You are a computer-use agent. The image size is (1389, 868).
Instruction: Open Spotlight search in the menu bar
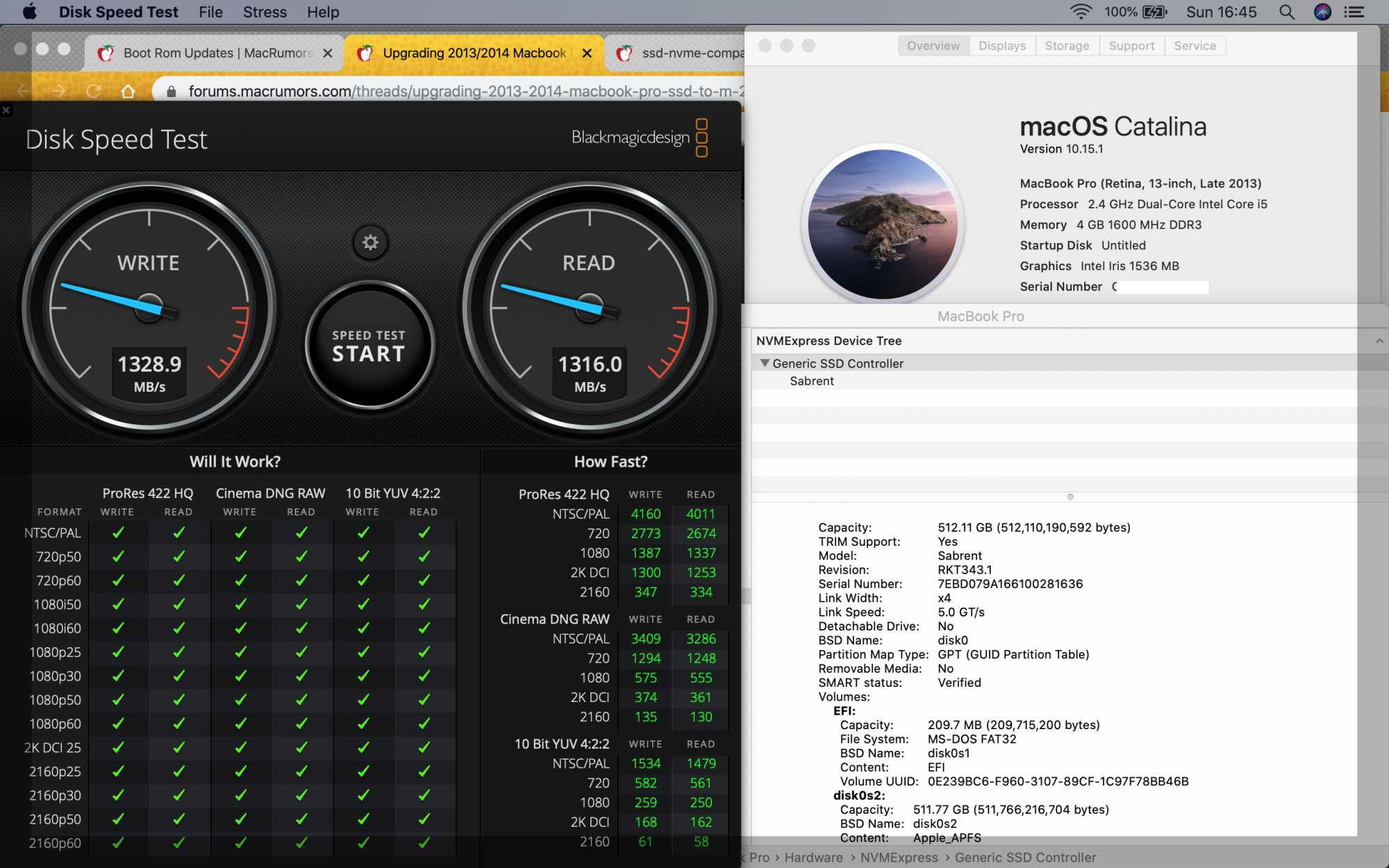pyautogui.click(x=1286, y=12)
